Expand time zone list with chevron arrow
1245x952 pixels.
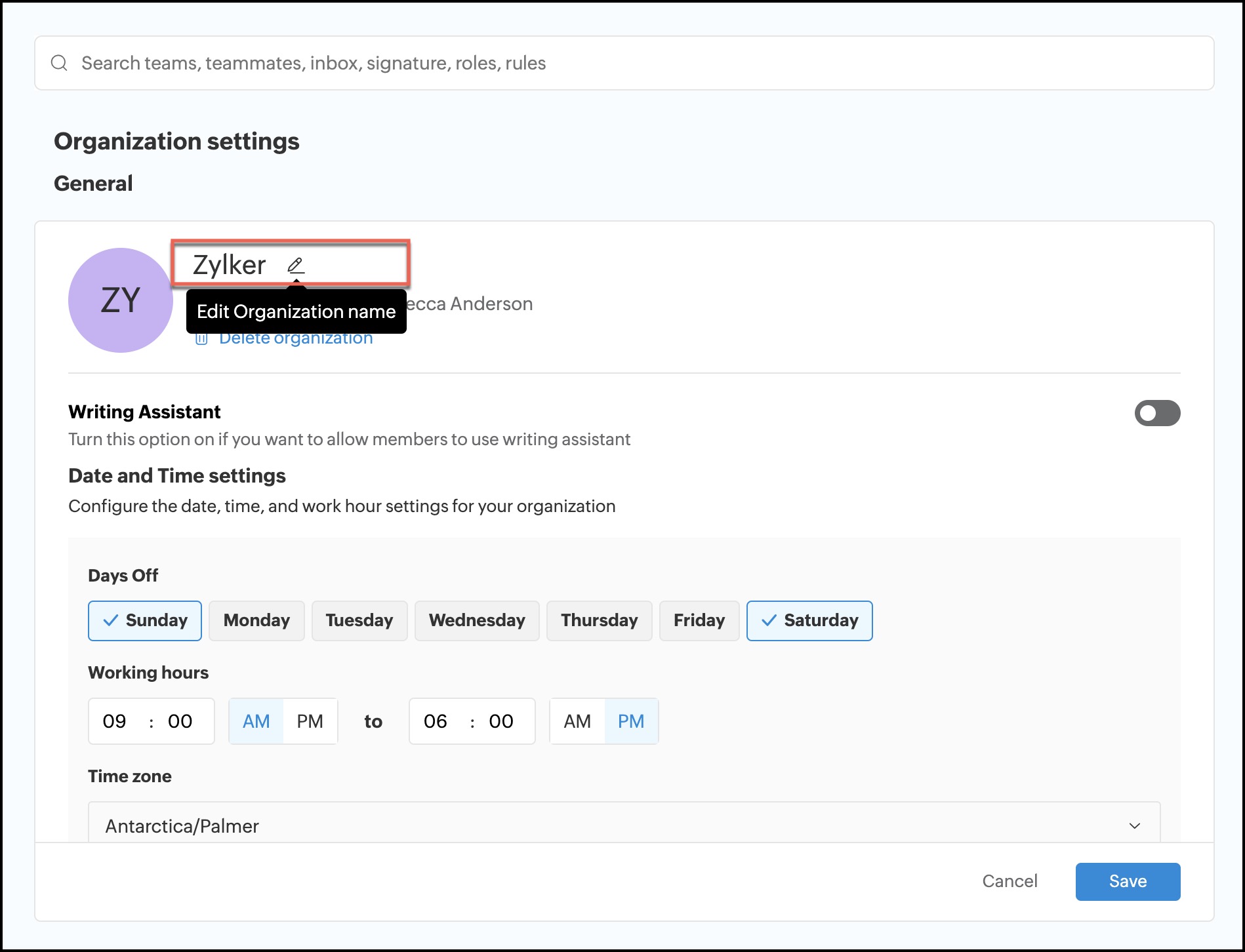pyautogui.click(x=1135, y=826)
